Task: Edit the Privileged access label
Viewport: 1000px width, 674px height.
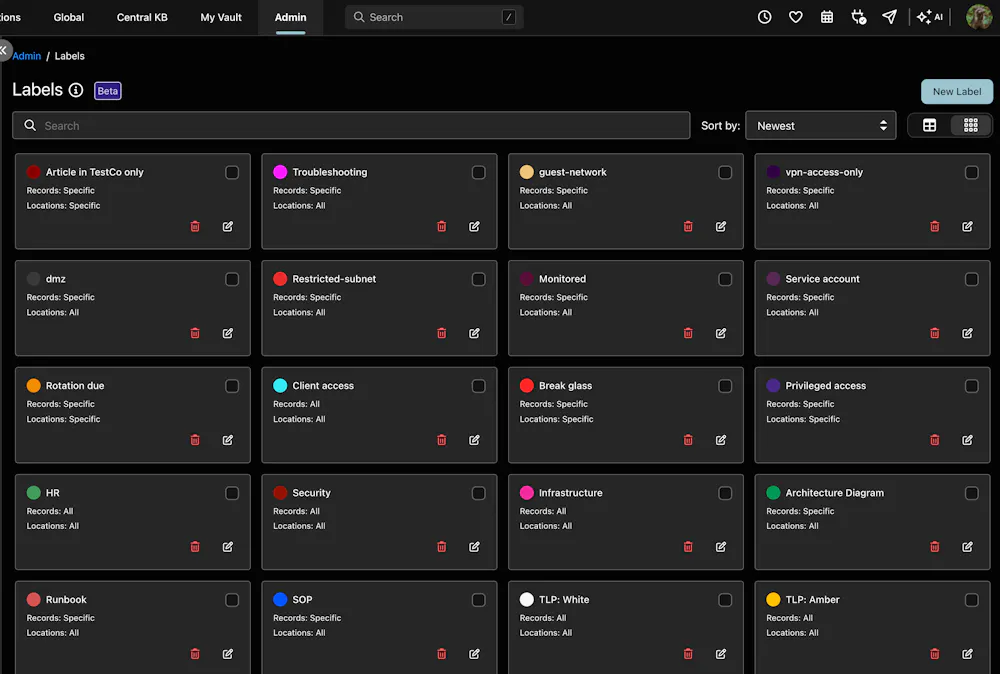Action: coord(967,440)
